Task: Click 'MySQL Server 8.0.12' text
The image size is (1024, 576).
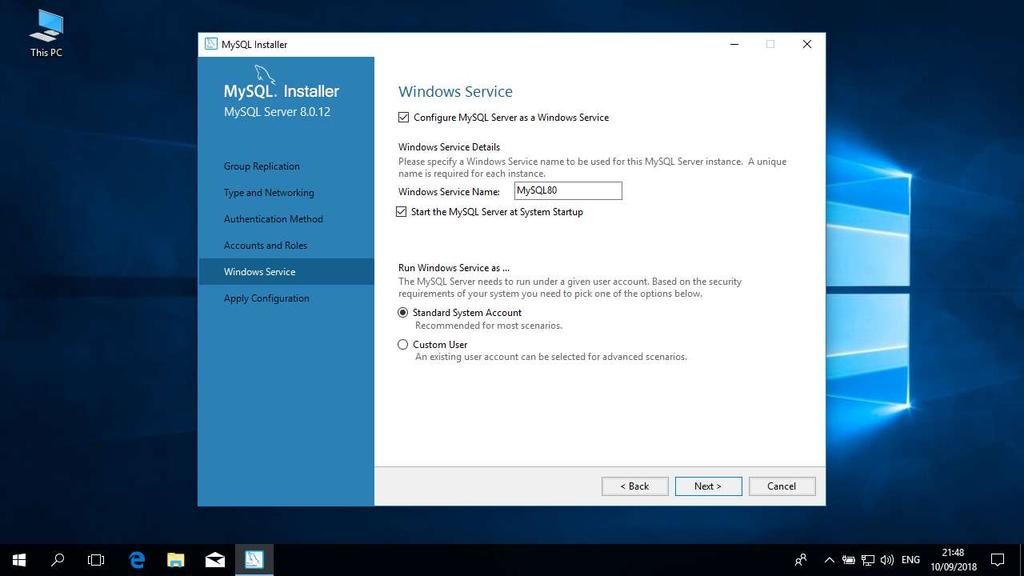Action: pyautogui.click(x=277, y=112)
